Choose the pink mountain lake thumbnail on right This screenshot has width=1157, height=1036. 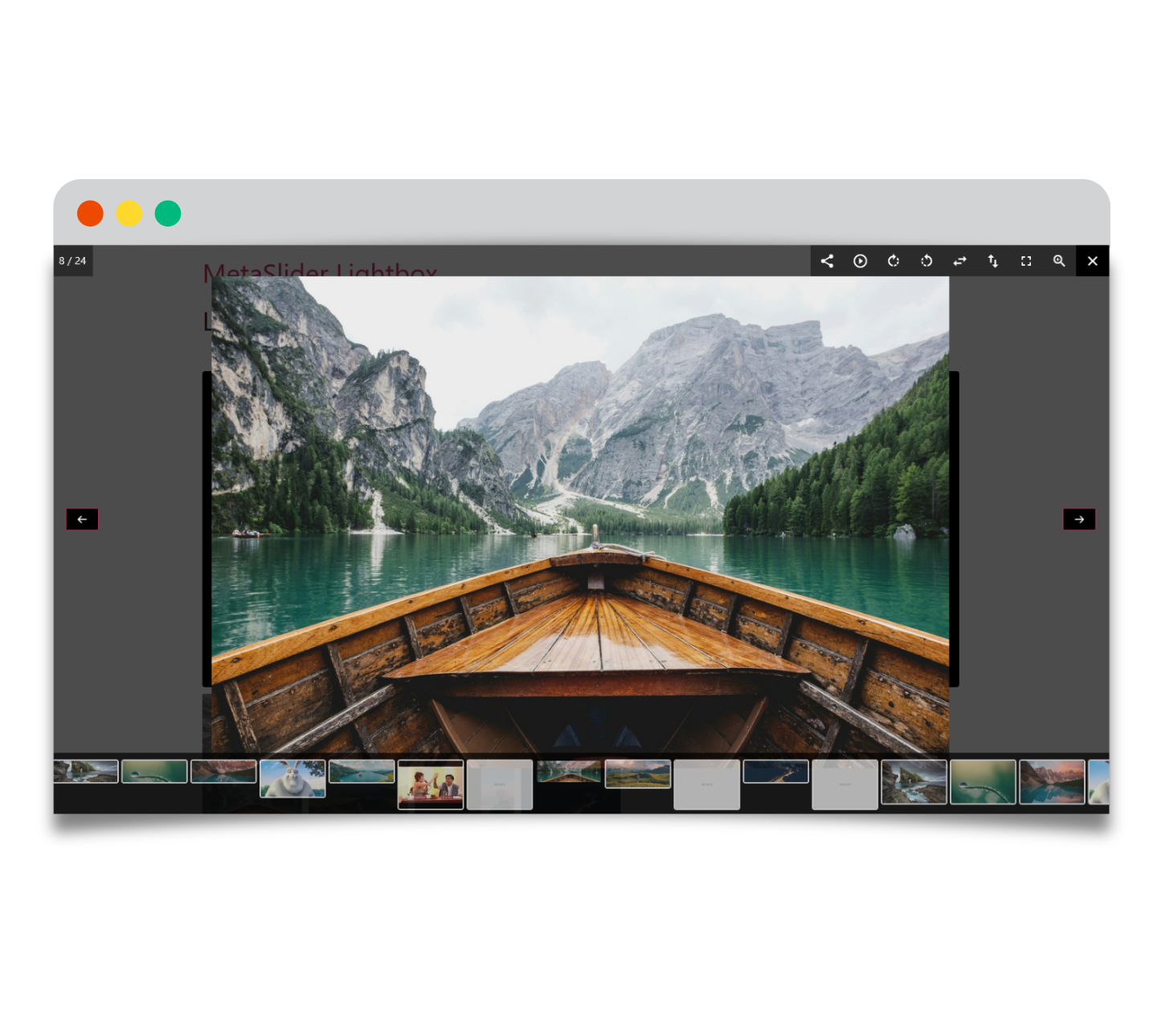click(1052, 782)
